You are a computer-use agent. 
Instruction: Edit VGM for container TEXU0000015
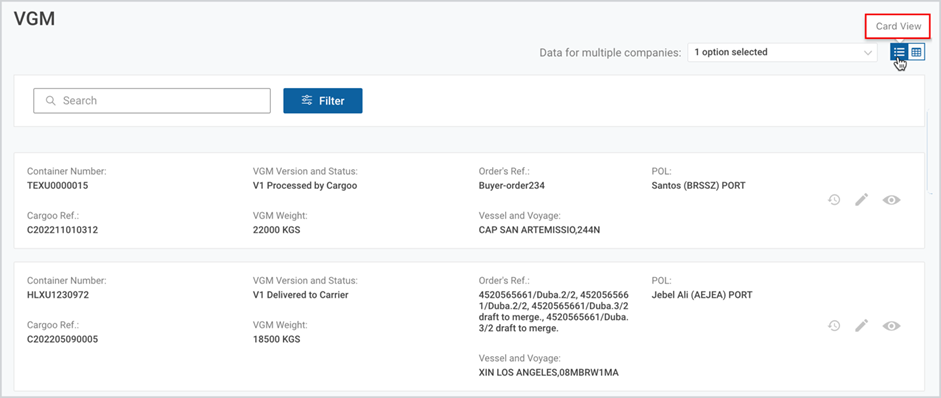point(862,200)
